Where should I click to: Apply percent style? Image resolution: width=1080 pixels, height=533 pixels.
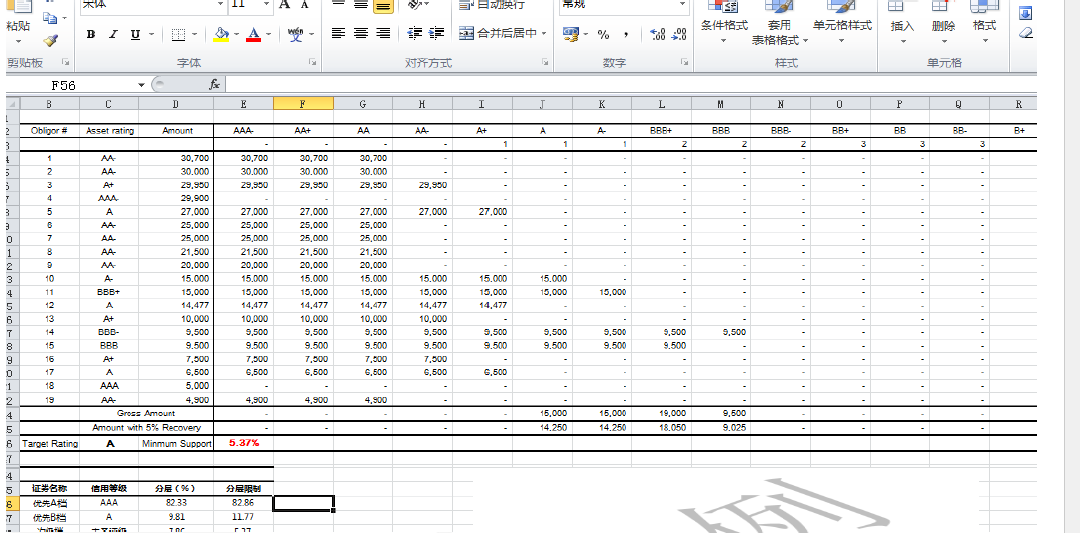[x=603, y=34]
